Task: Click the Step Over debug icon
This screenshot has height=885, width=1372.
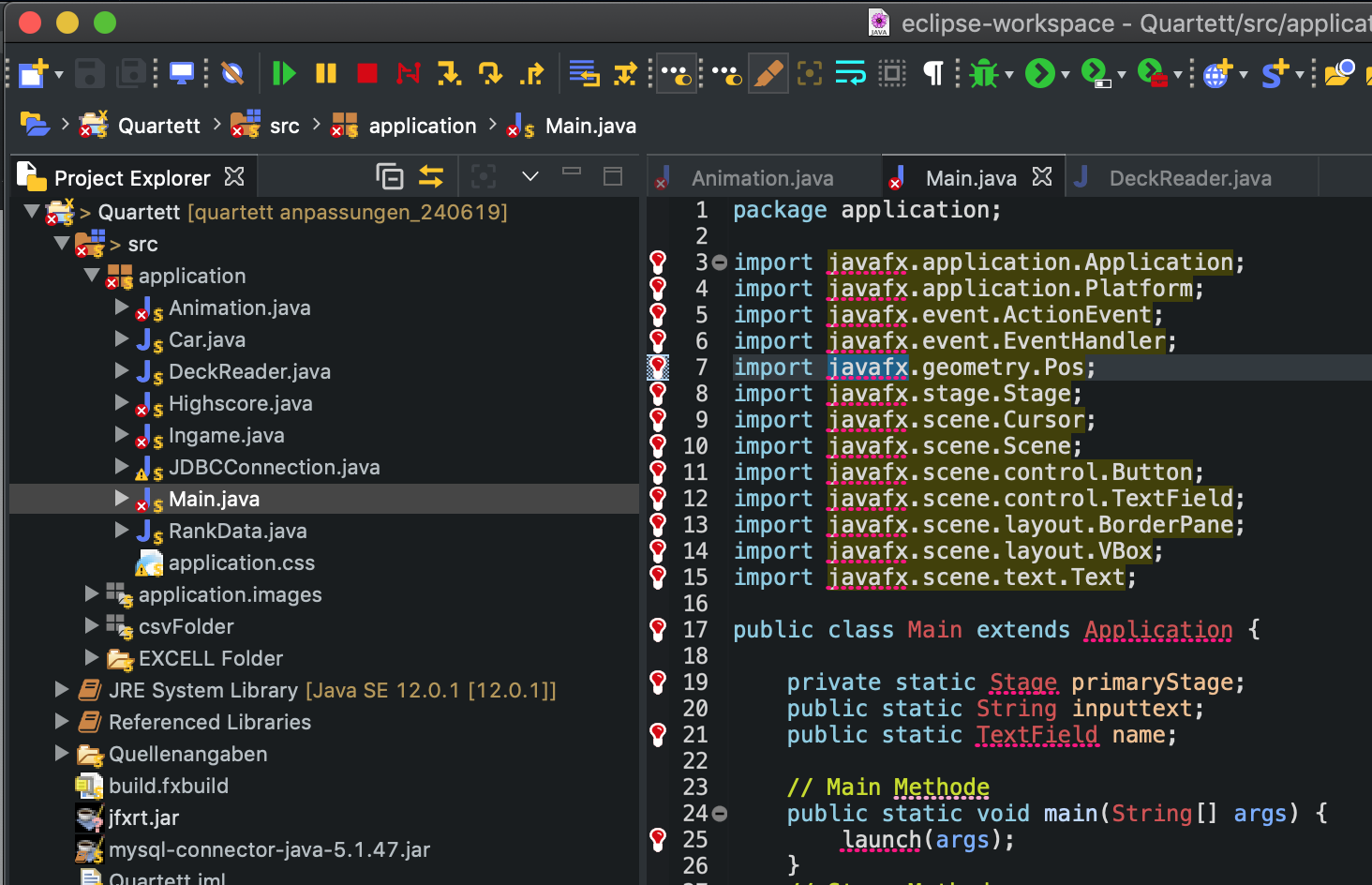Action: pos(490,73)
